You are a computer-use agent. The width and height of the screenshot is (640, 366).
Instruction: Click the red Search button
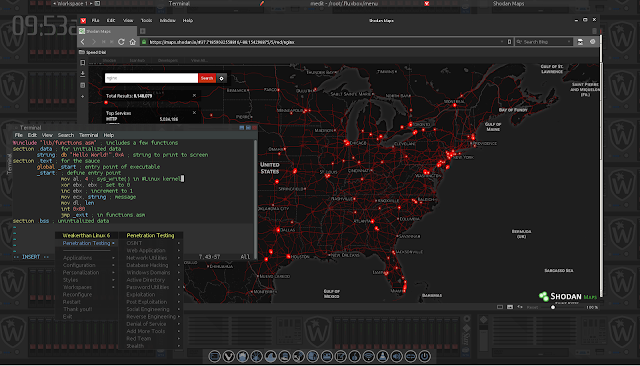(207, 78)
